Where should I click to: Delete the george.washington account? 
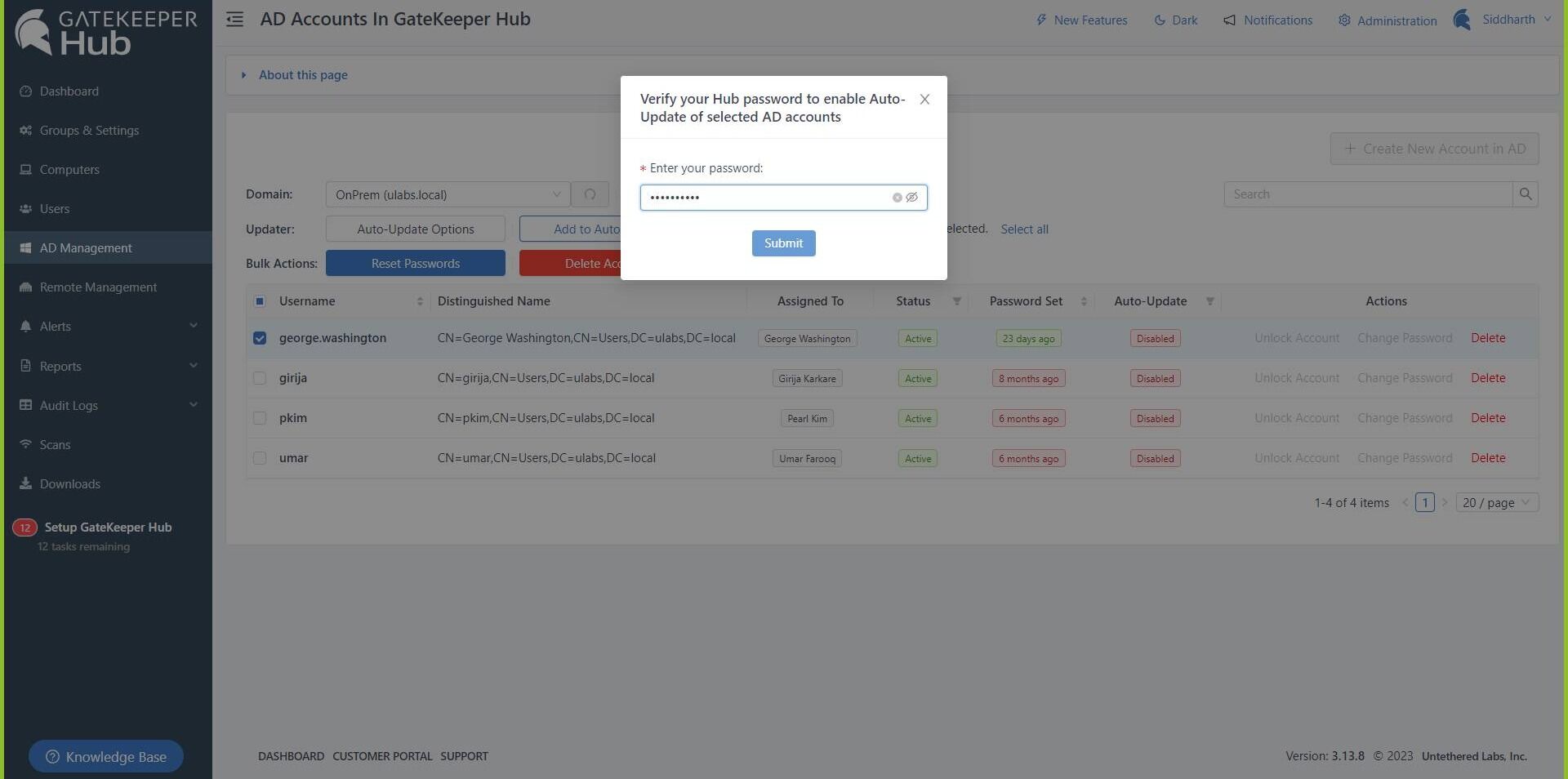1487,338
